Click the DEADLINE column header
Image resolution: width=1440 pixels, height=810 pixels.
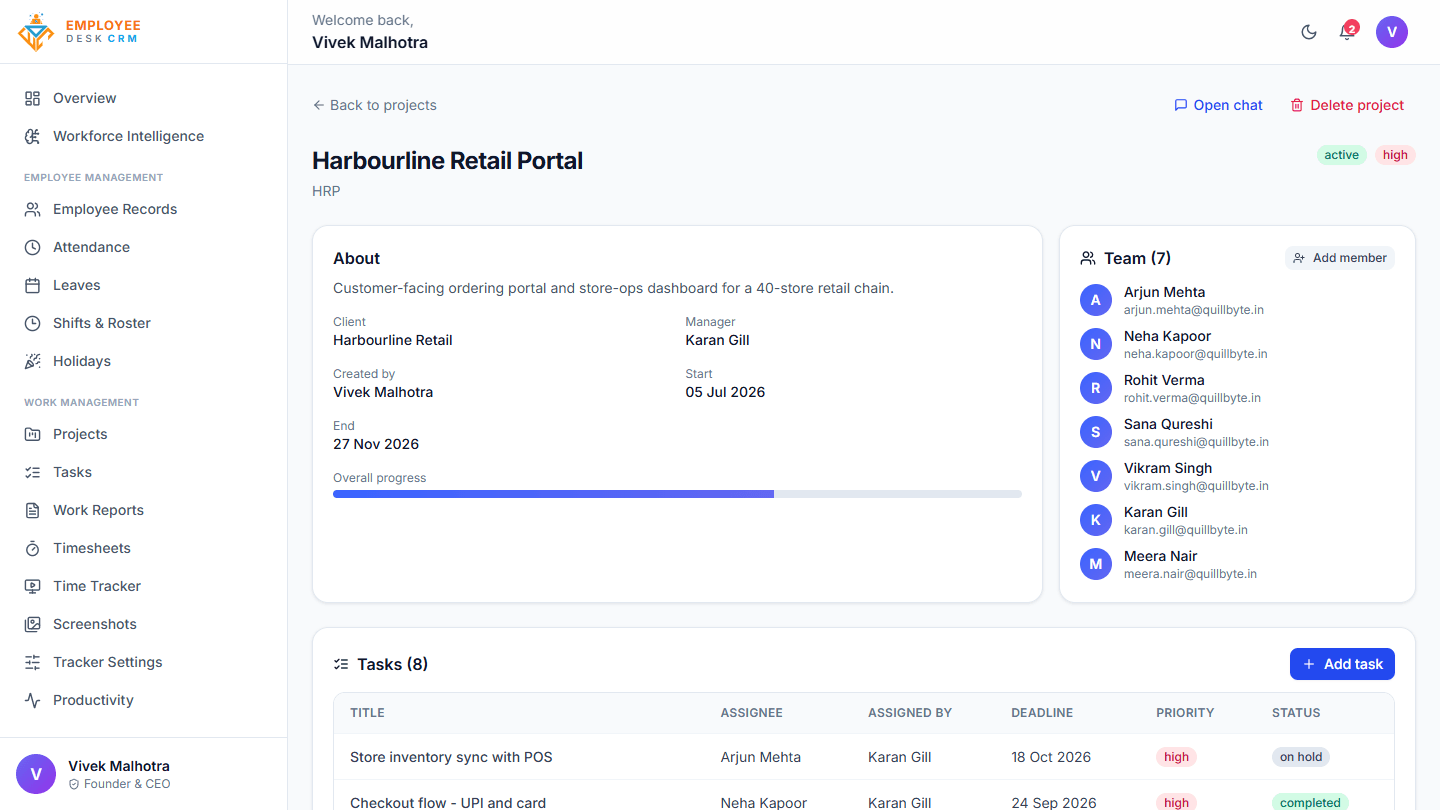pyautogui.click(x=1042, y=713)
